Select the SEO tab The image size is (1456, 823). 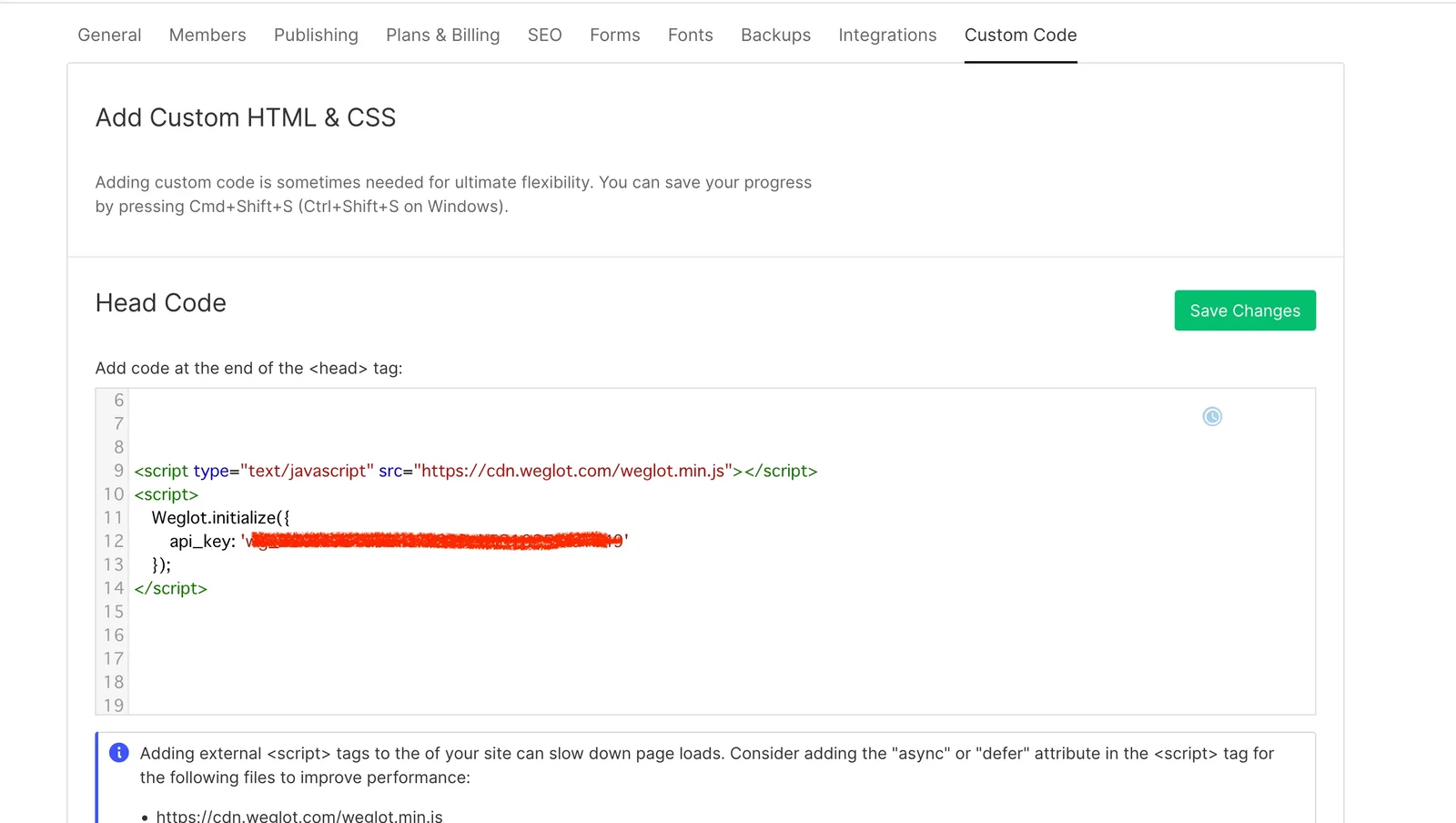(x=545, y=35)
